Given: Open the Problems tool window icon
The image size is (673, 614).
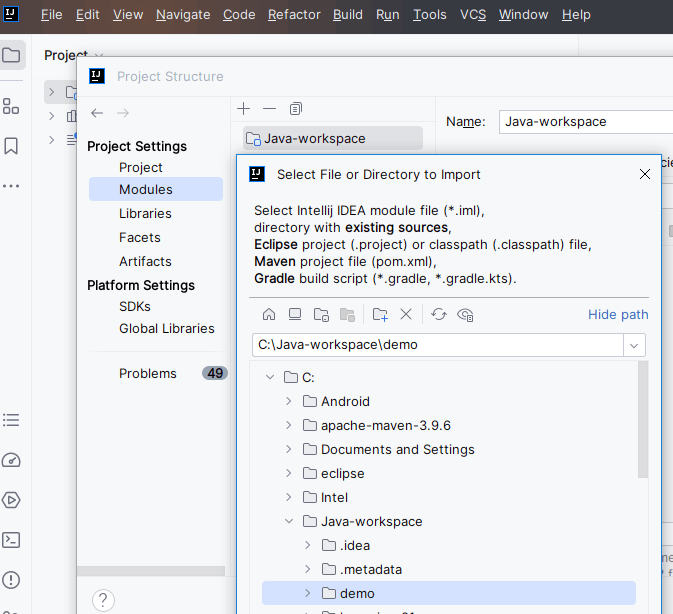Looking at the screenshot, I should (11, 580).
